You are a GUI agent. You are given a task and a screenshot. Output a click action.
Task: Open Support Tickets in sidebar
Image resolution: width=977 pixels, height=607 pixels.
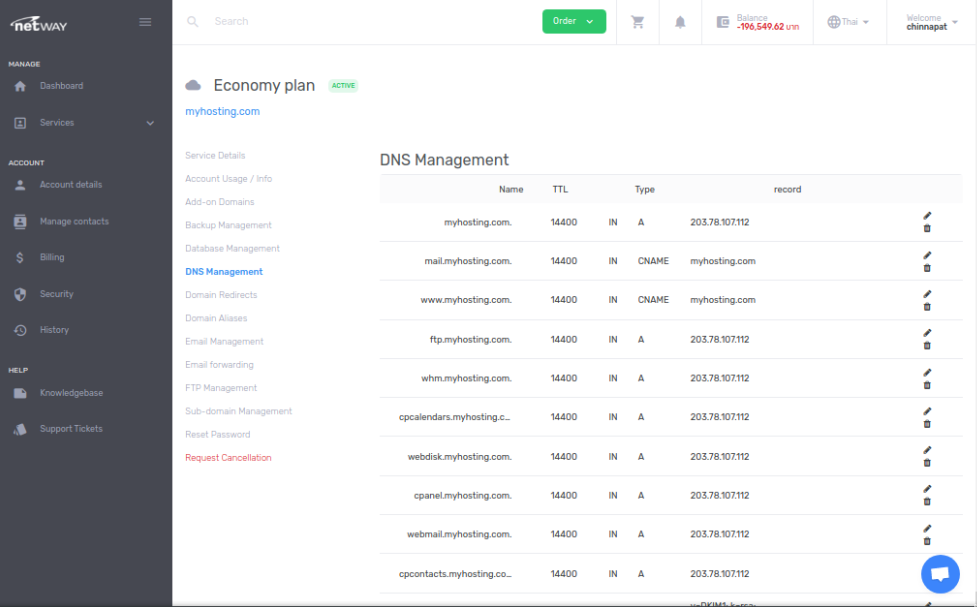point(70,429)
